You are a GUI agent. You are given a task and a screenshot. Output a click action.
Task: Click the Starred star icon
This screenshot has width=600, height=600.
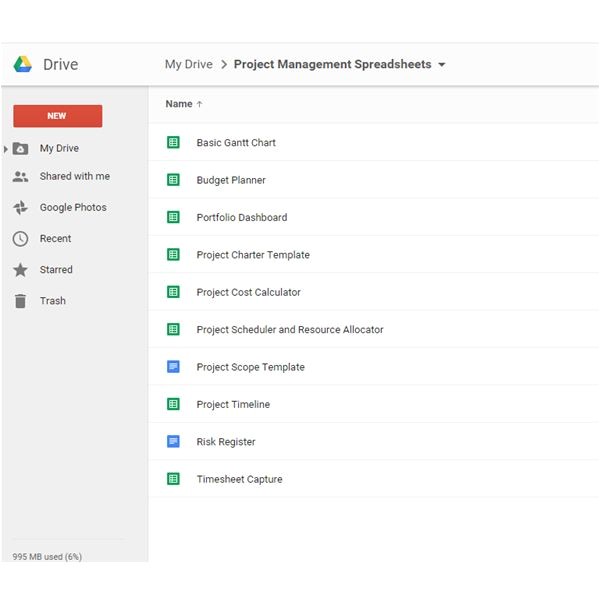pyautogui.click(x=20, y=270)
